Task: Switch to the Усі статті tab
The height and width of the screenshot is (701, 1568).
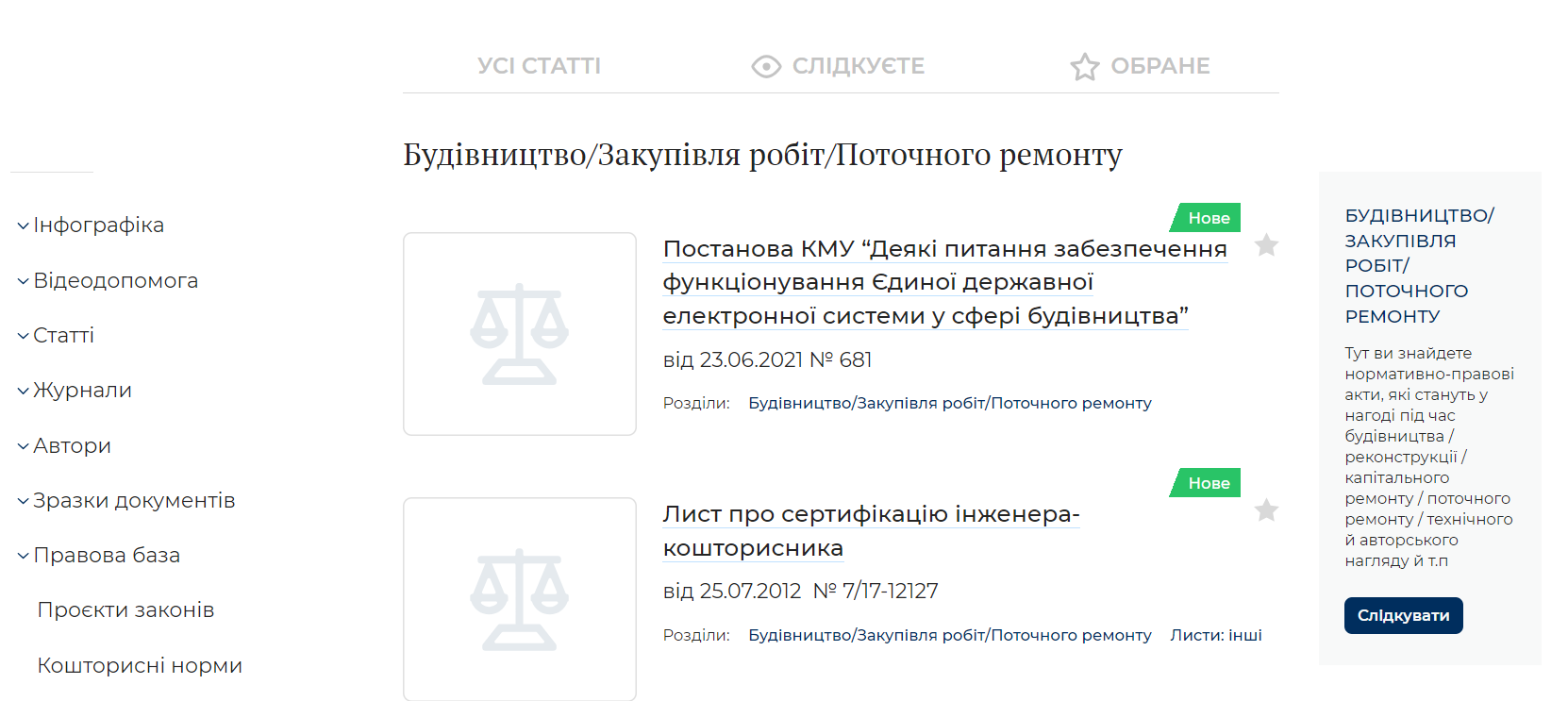Action: tap(539, 66)
